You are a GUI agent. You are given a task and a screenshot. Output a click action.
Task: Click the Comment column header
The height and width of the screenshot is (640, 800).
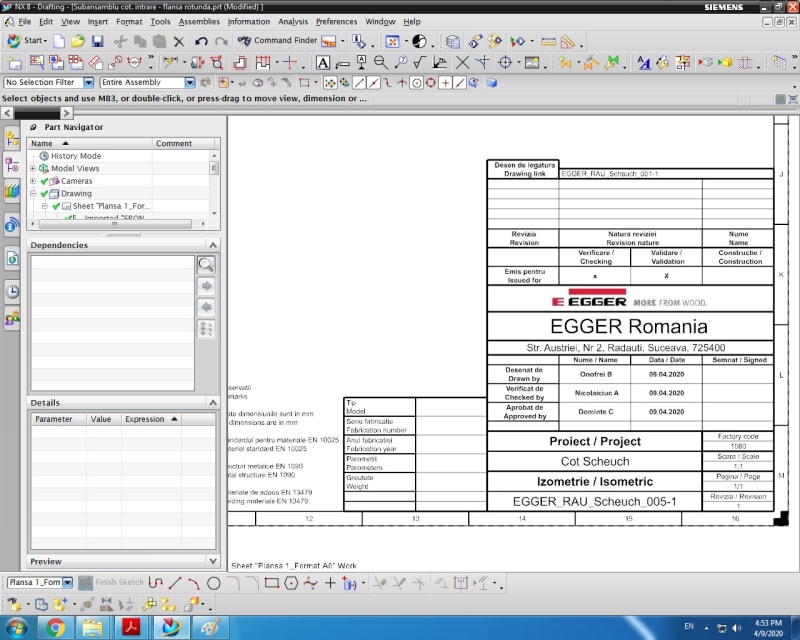(x=183, y=143)
